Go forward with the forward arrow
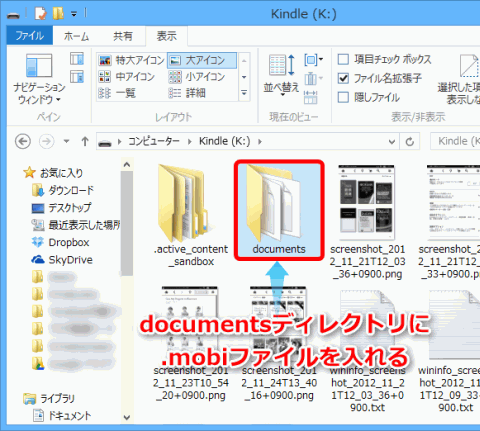The height and width of the screenshot is (431, 480). point(46,142)
